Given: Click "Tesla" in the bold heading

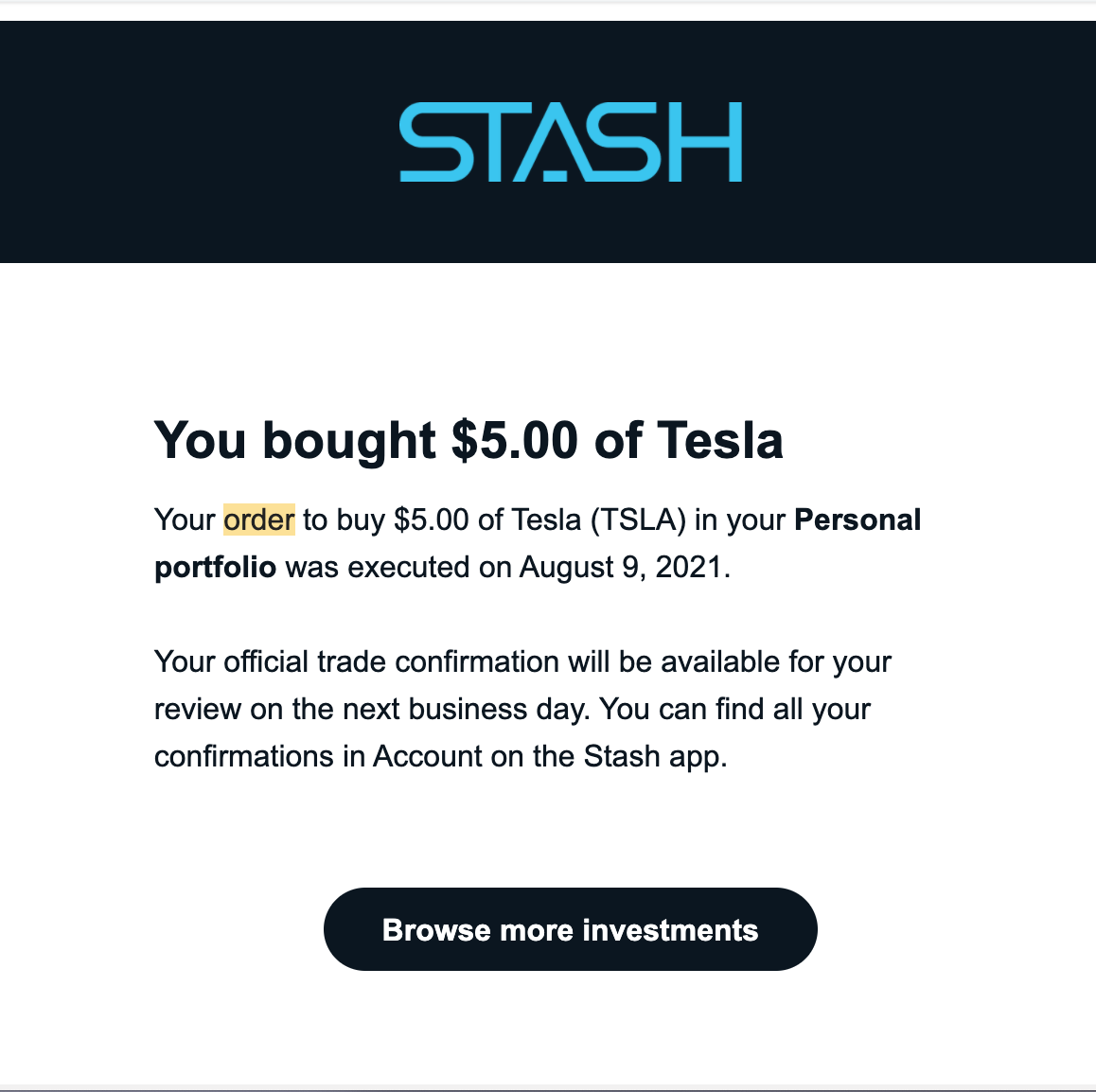Looking at the screenshot, I should coord(720,441).
